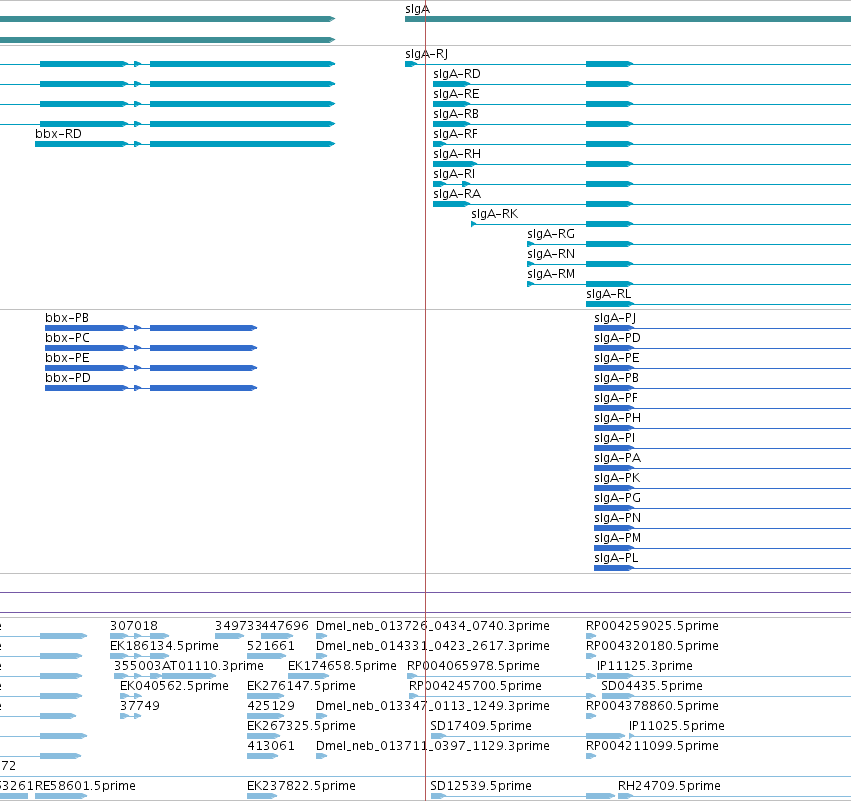
Task: Select the slgA-PJ protein label
Action: point(615,318)
